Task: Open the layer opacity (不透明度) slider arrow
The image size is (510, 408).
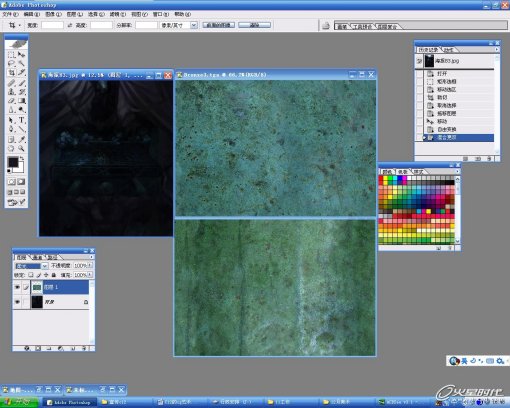Action: coord(90,266)
